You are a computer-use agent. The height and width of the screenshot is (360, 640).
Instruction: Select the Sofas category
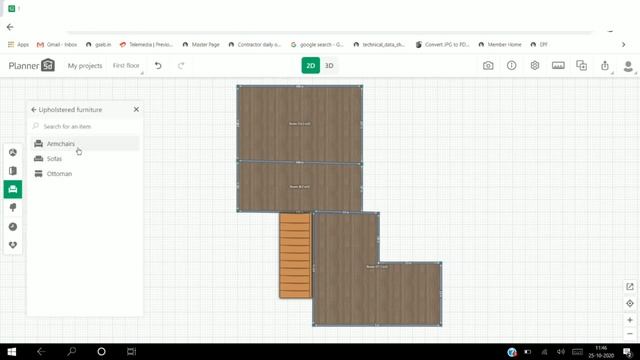point(85,159)
